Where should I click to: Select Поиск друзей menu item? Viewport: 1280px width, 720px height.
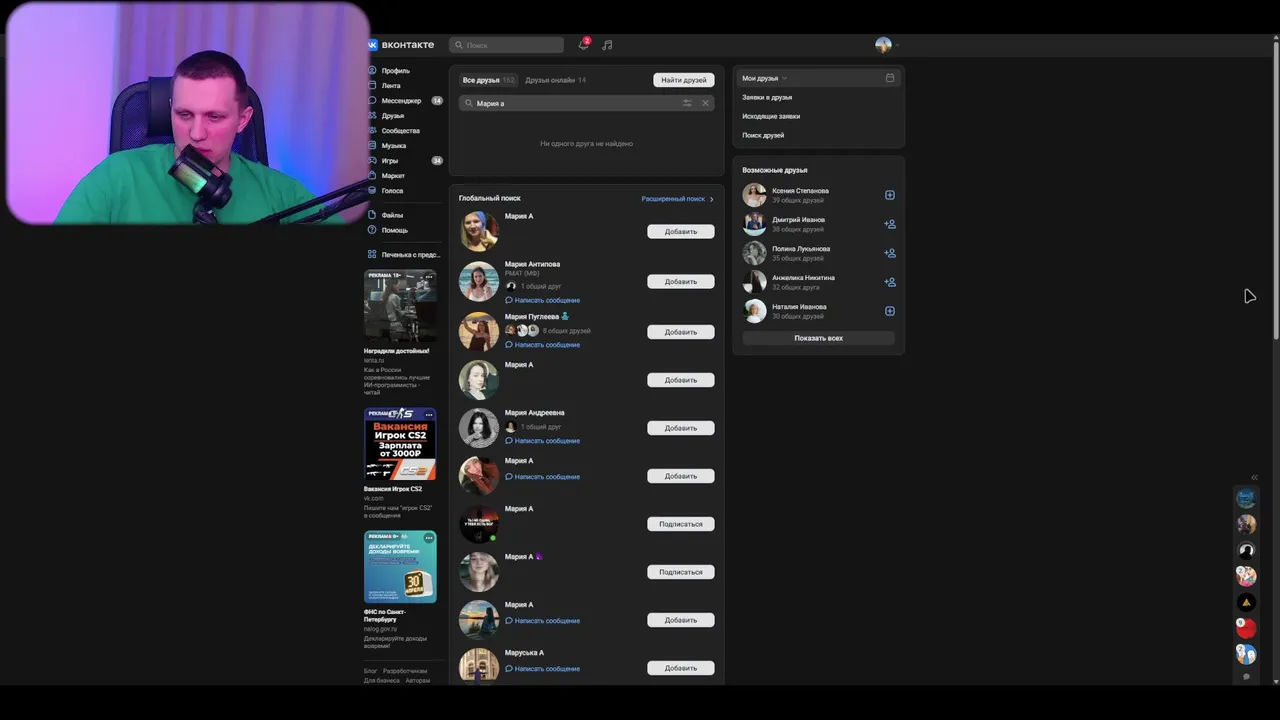[763, 135]
